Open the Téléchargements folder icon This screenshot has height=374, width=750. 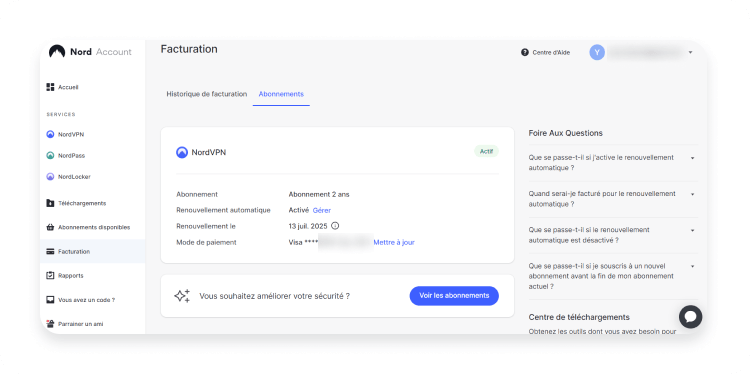pyautogui.click(x=50, y=203)
